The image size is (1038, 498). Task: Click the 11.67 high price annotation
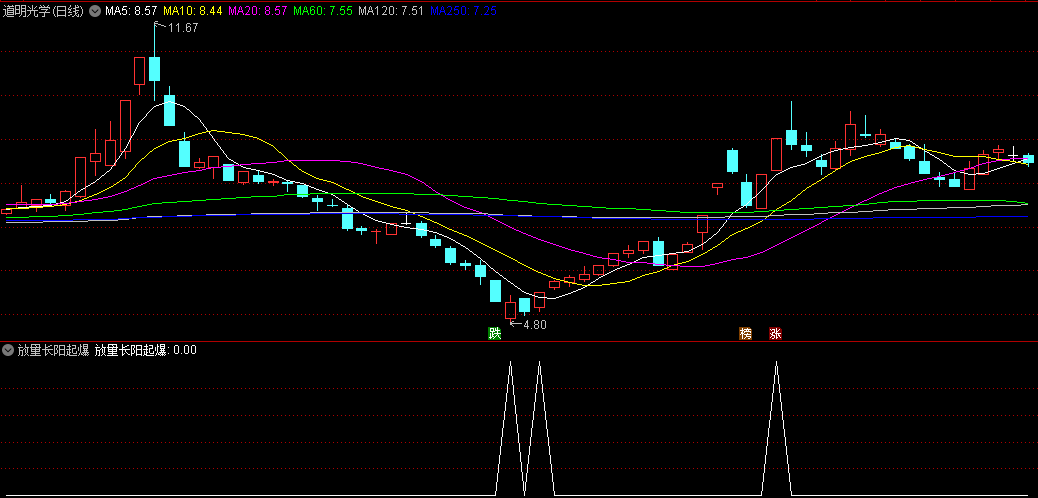183,28
